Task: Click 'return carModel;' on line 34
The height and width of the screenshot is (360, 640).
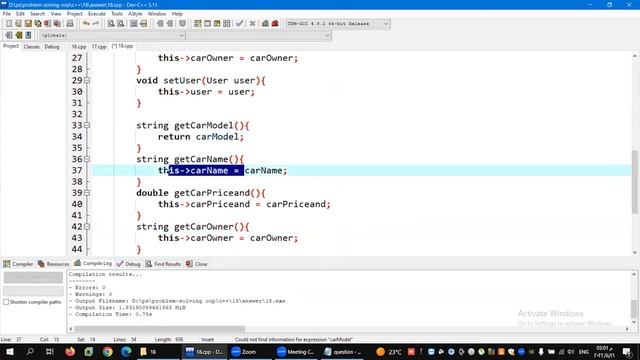Action: (x=201, y=137)
